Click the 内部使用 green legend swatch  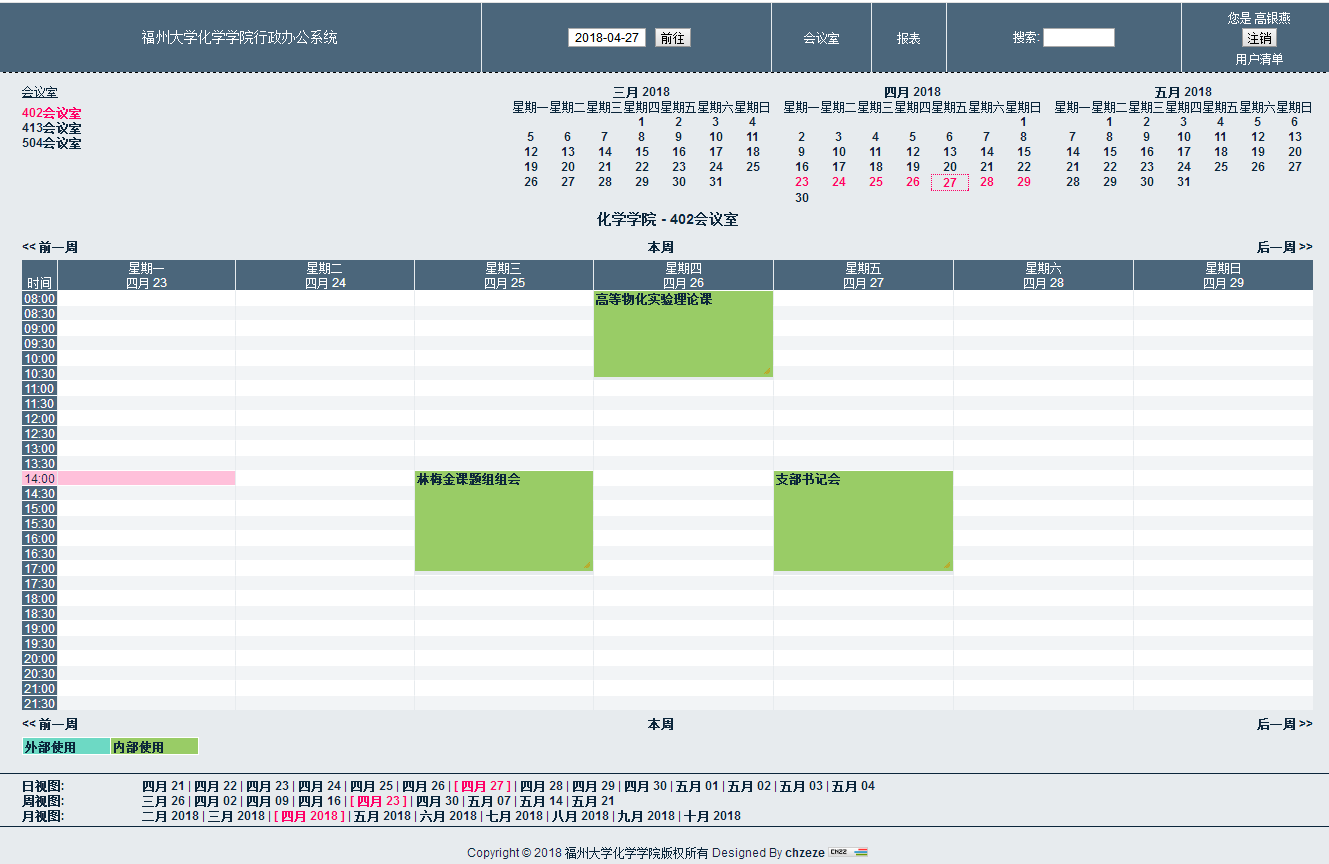pos(154,747)
